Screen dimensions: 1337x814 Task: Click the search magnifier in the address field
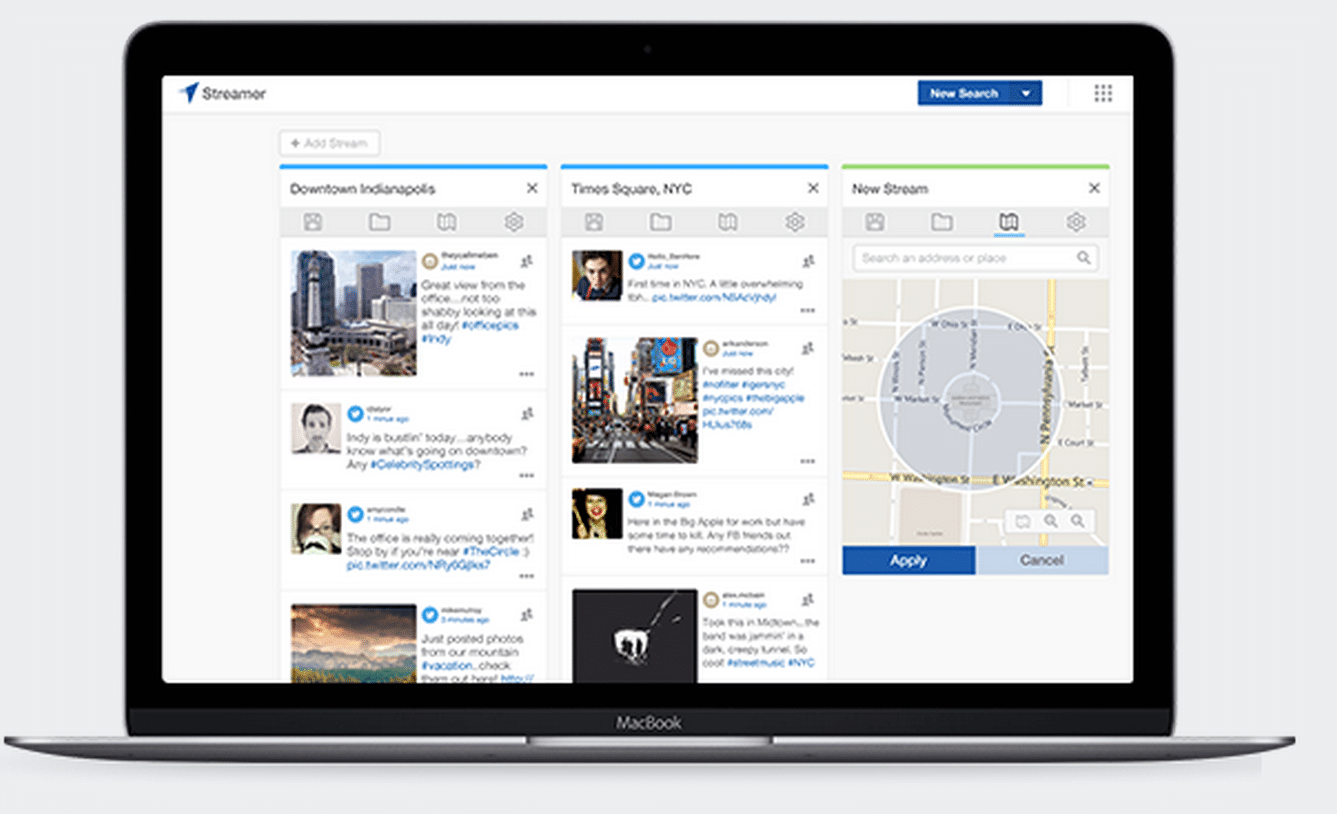(x=1083, y=258)
